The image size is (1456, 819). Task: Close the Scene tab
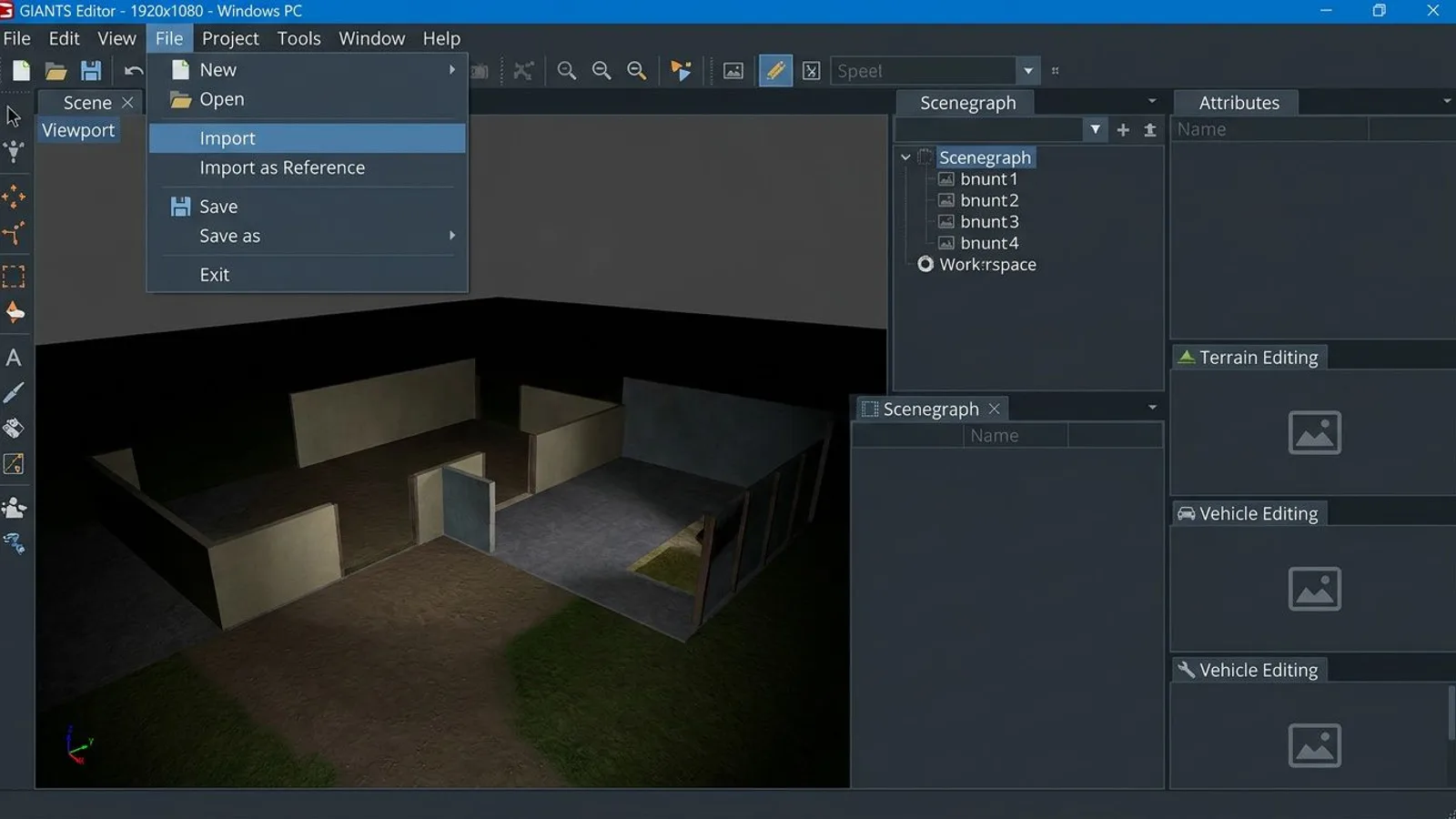coord(127,103)
